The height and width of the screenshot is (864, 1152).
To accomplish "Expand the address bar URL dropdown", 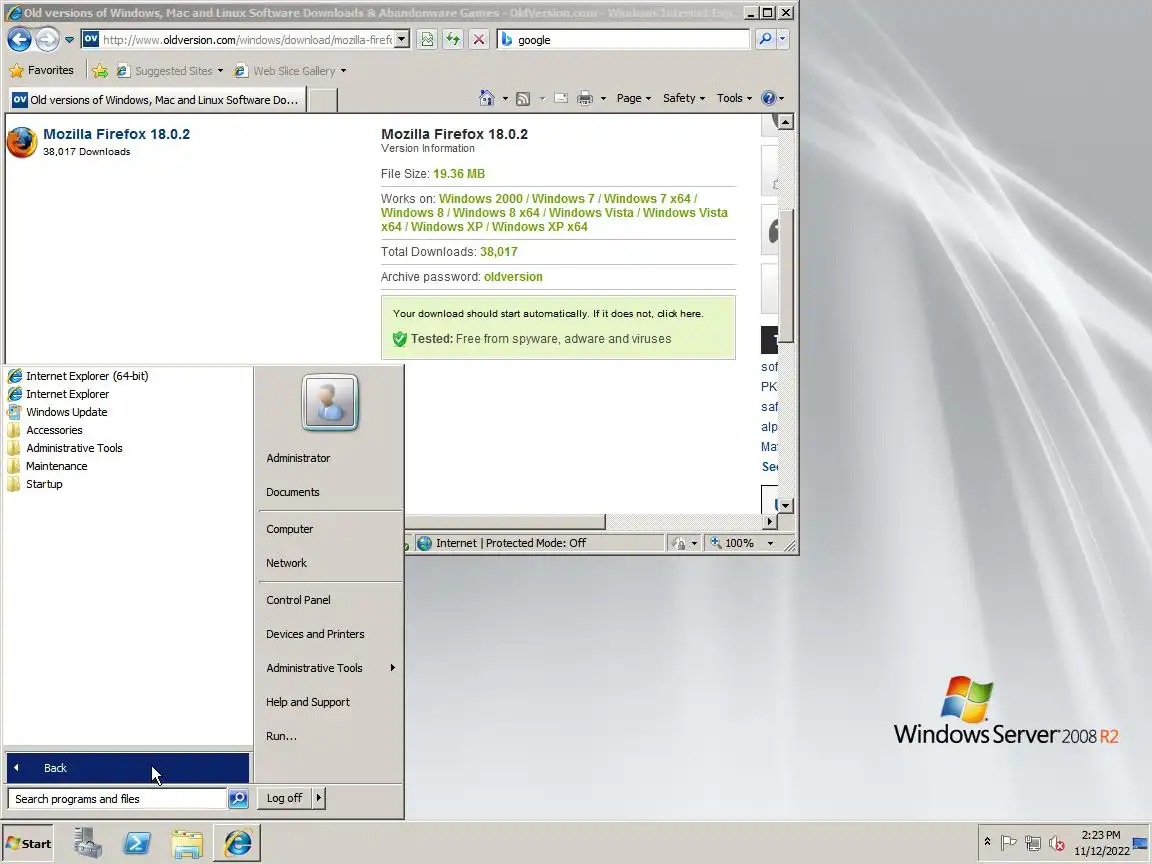I will tap(402, 40).
